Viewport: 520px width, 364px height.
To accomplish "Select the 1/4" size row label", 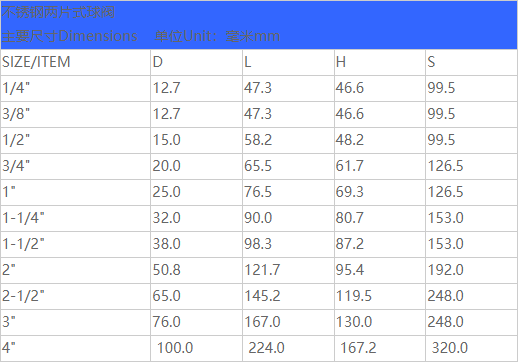I will click(16, 88).
